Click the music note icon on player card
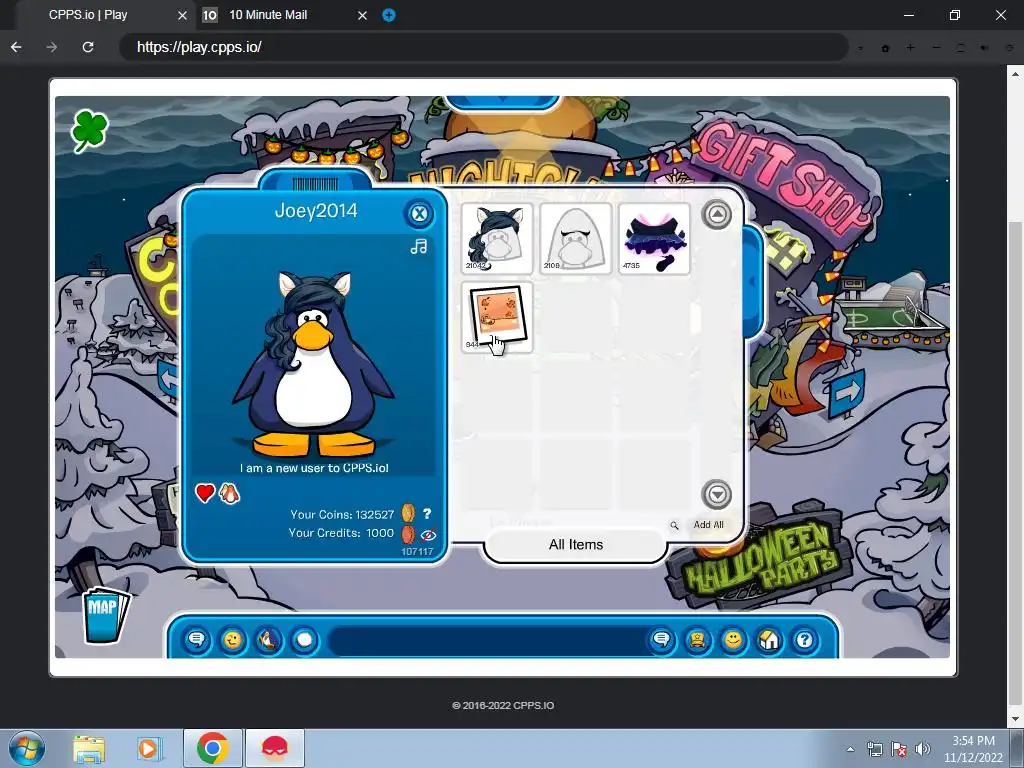Image resolution: width=1024 pixels, height=768 pixels. 419,246
